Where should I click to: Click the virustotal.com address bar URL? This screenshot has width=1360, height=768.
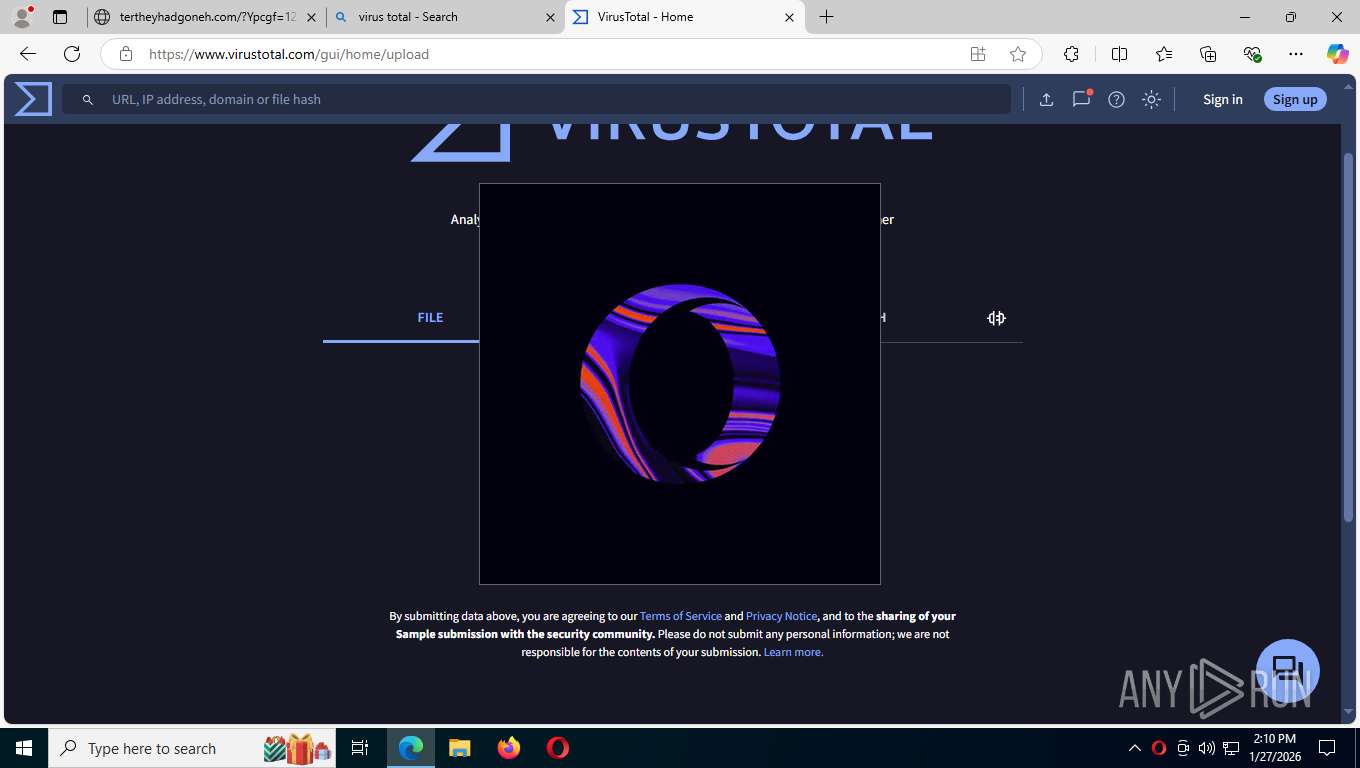289,54
